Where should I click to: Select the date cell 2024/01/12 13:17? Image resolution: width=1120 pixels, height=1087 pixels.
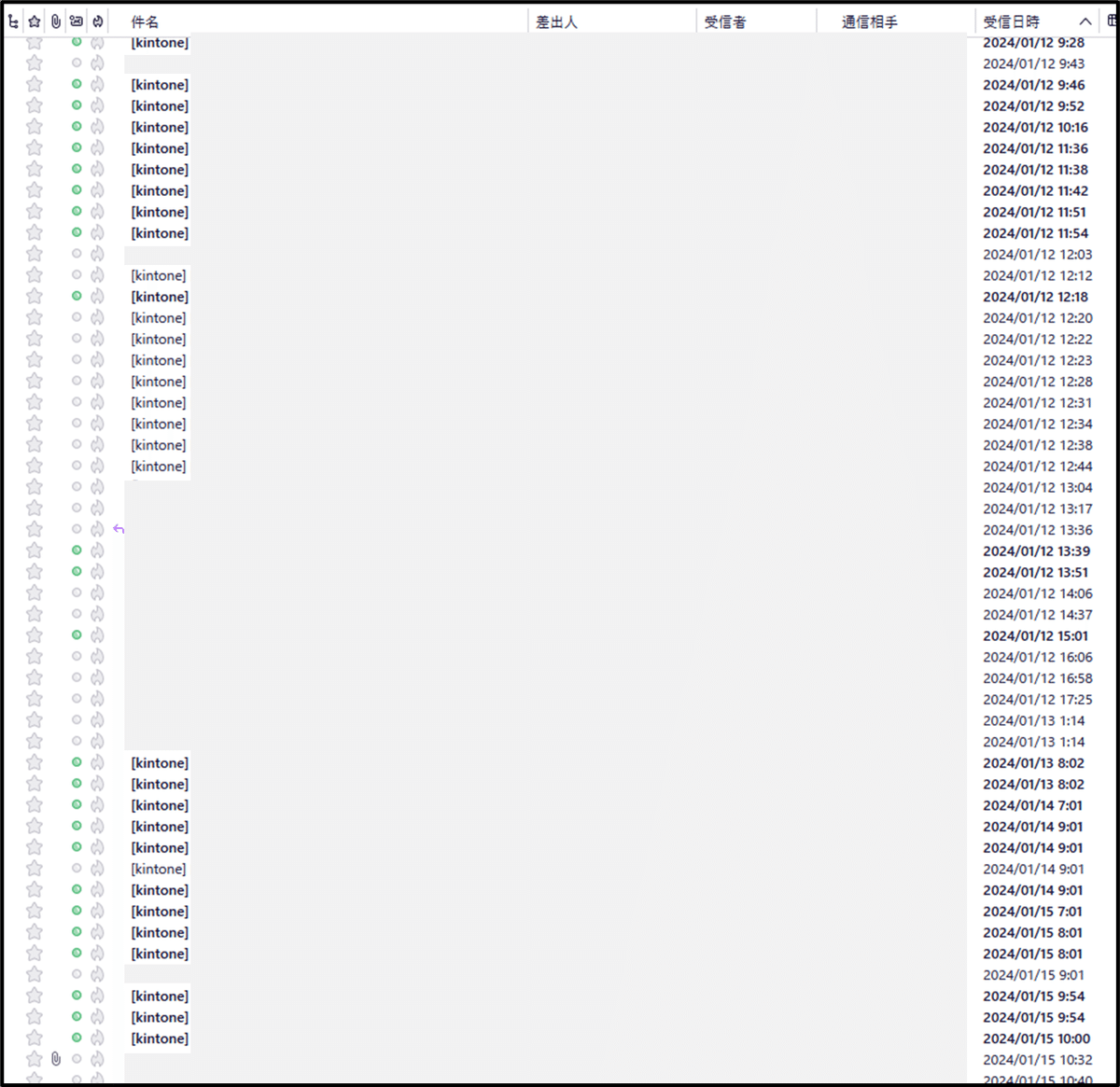1037,509
